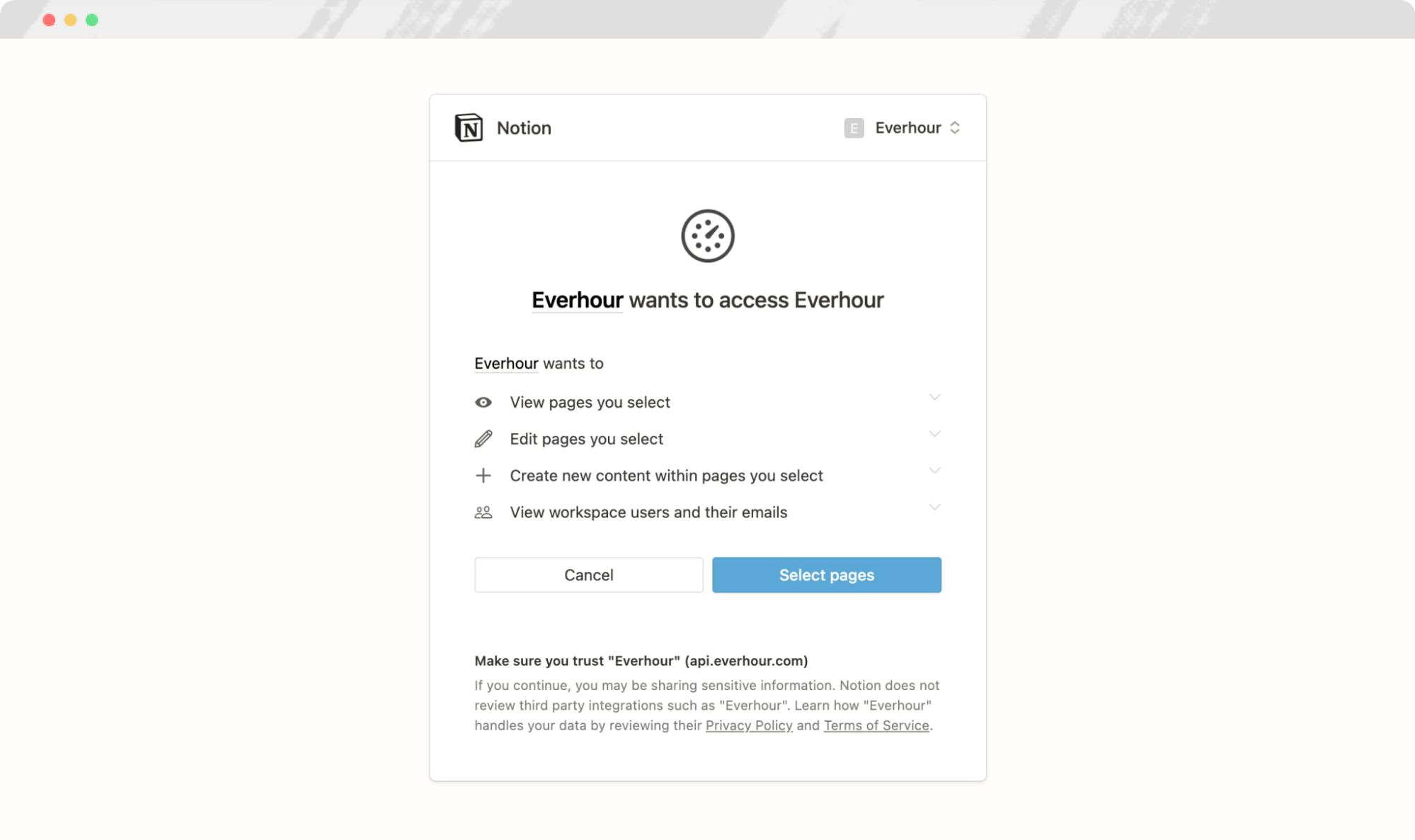Click the Notion logo icon

(469, 127)
